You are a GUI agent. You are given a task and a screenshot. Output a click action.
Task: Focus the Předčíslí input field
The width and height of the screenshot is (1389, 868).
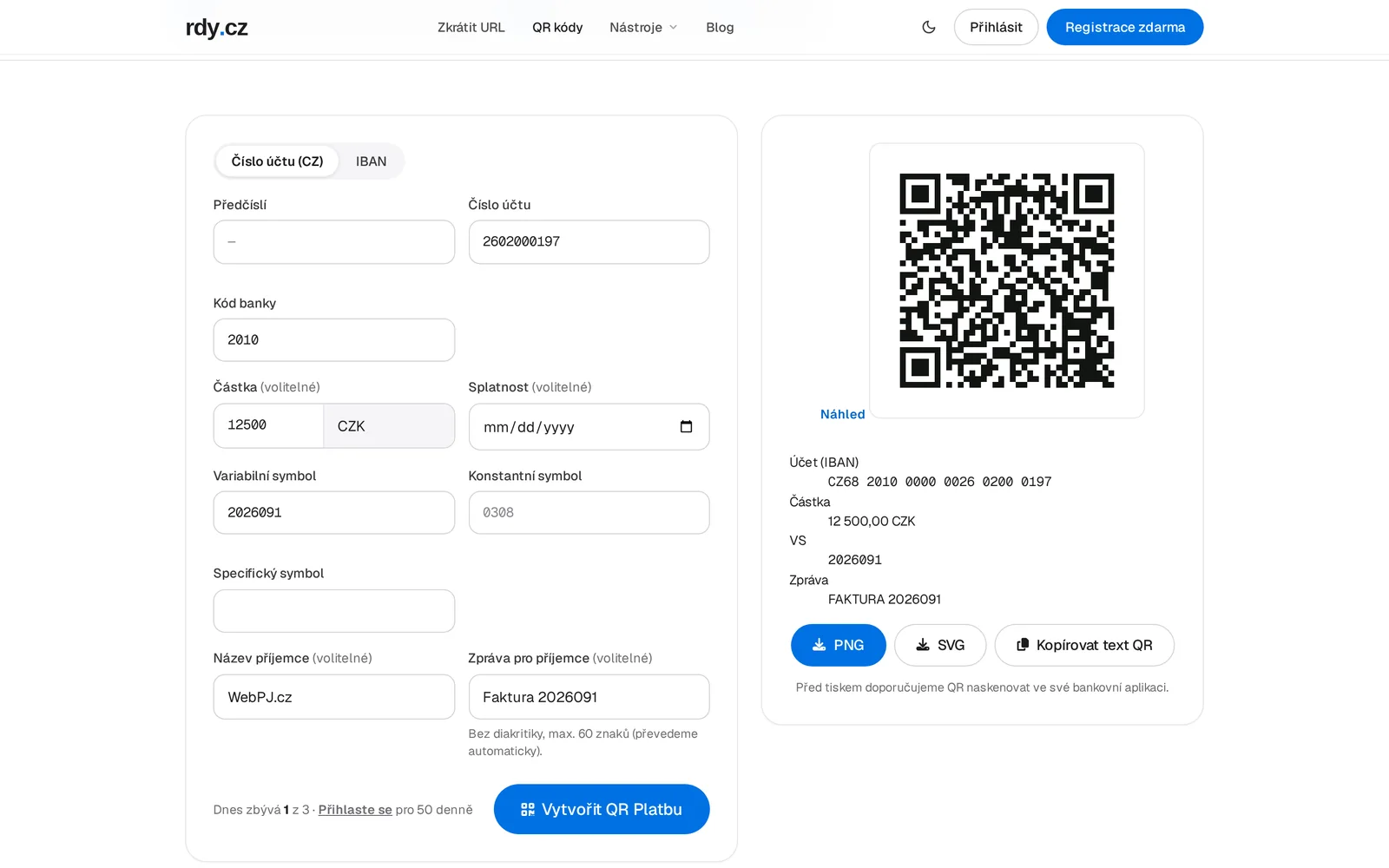pyautogui.click(x=334, y=241)
